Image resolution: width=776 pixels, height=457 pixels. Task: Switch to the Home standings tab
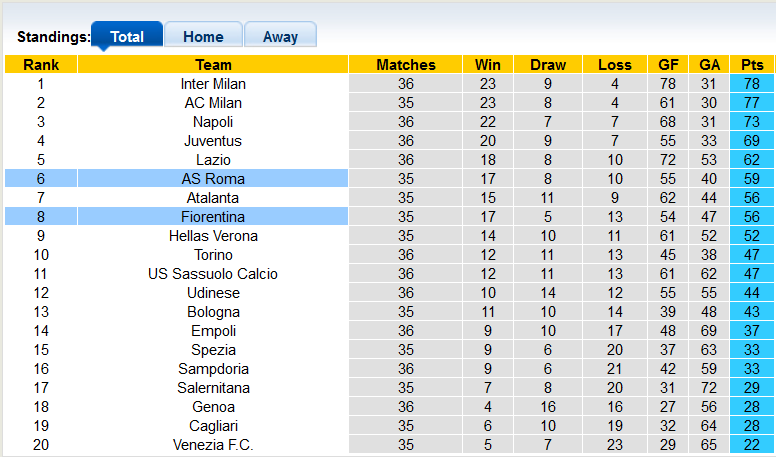[x=203, y=35]
